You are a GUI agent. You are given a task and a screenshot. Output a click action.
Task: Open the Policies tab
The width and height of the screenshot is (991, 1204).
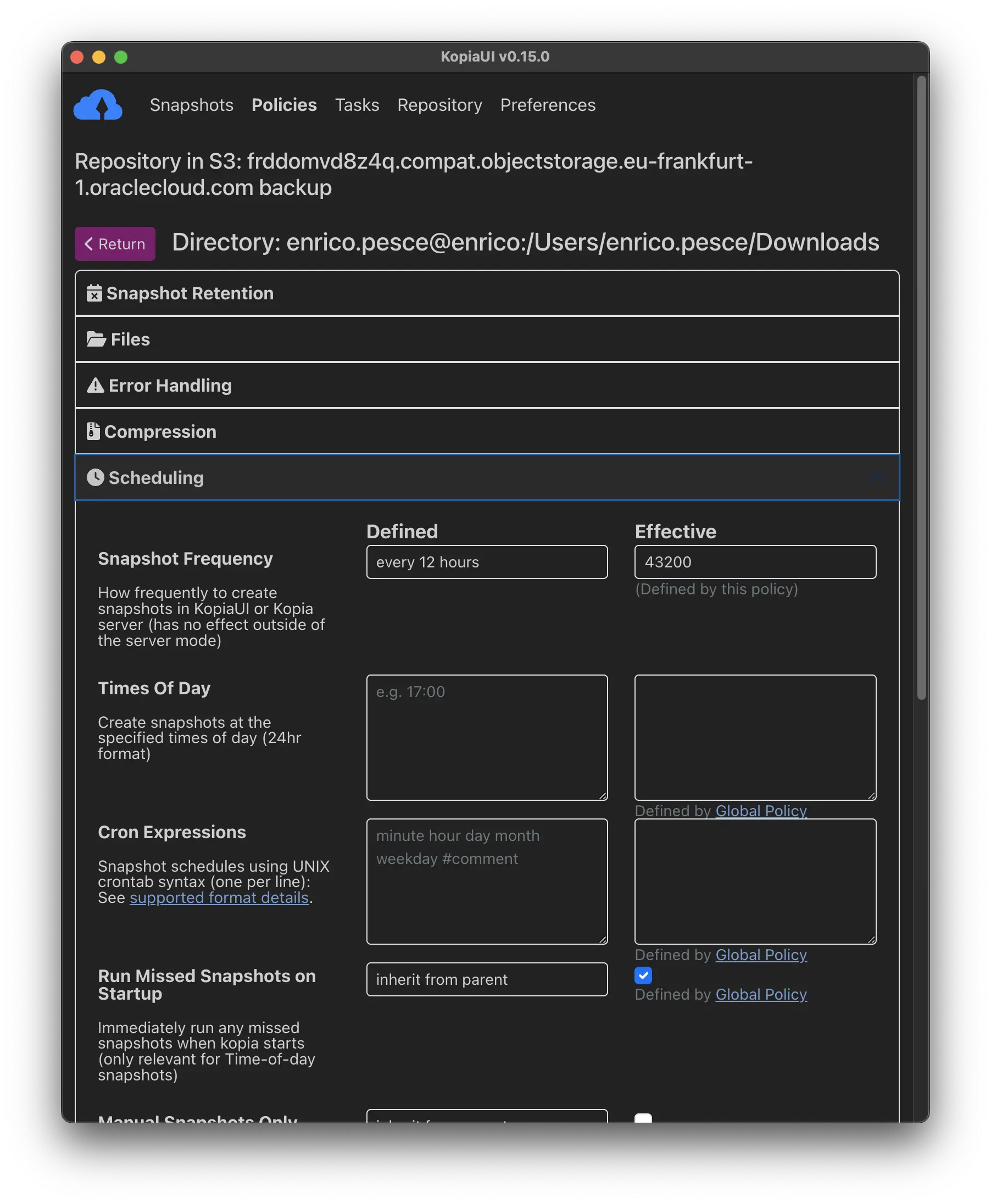click(283, 105)
